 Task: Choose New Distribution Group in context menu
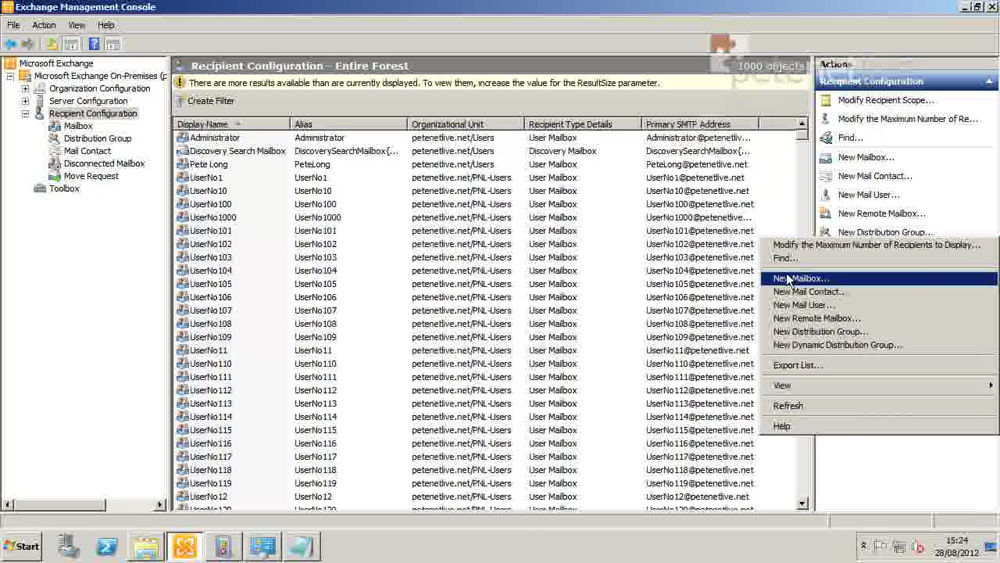click(879, 332)
